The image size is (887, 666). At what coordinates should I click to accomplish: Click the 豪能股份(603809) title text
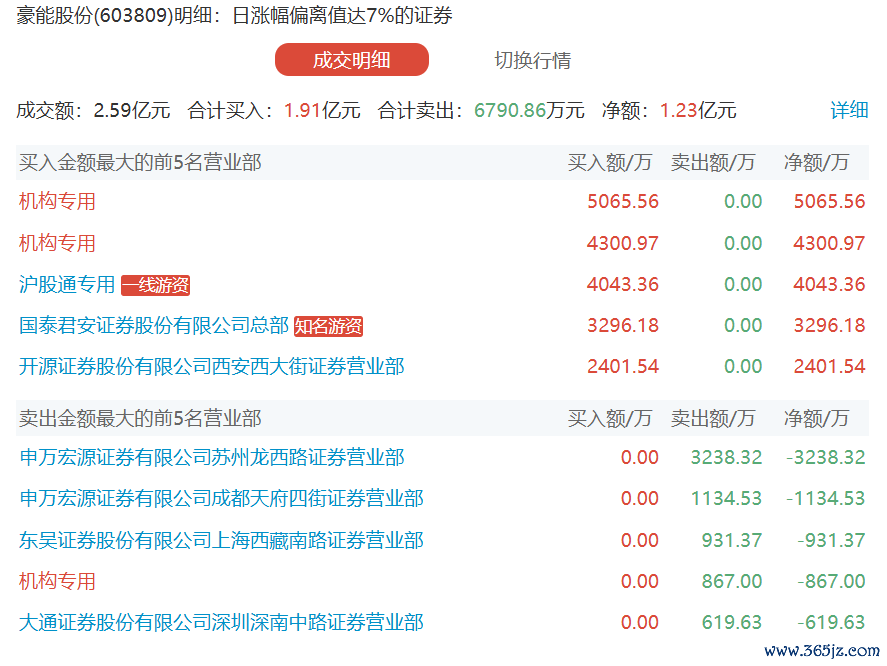(94, 15)
